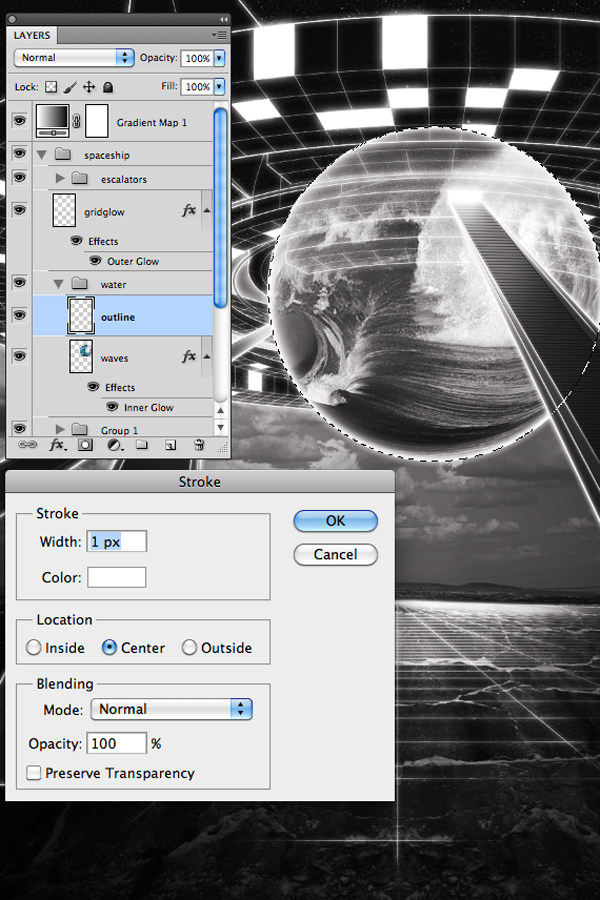600x900 pixels.
Task: Click Layers scrollbar up arrow
Action: pos(220,410)
